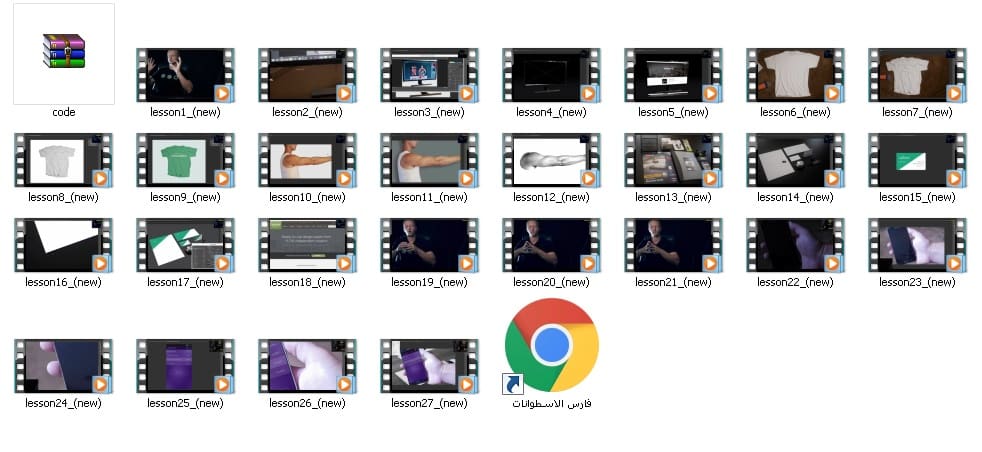
Task: Select the lesson3_(new) video file icon
Action: [430, 76]
